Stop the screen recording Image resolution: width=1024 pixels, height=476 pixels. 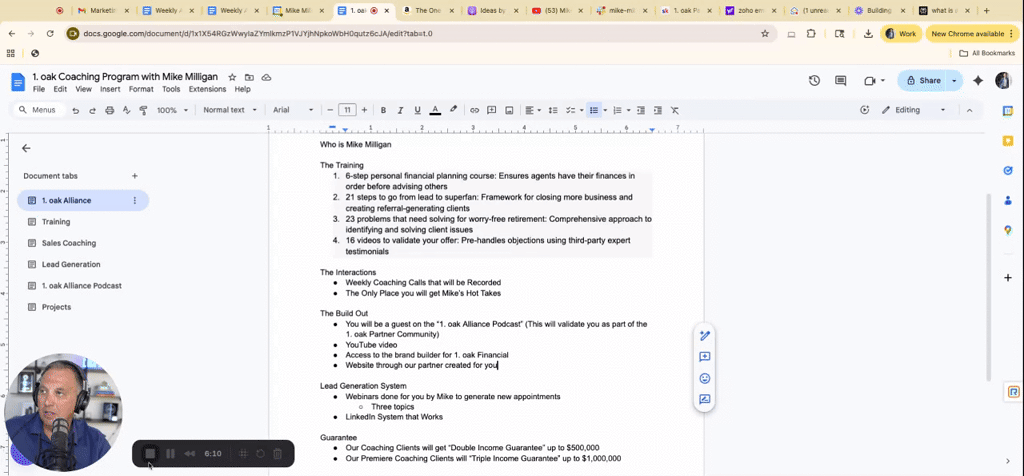click(150, 453)
